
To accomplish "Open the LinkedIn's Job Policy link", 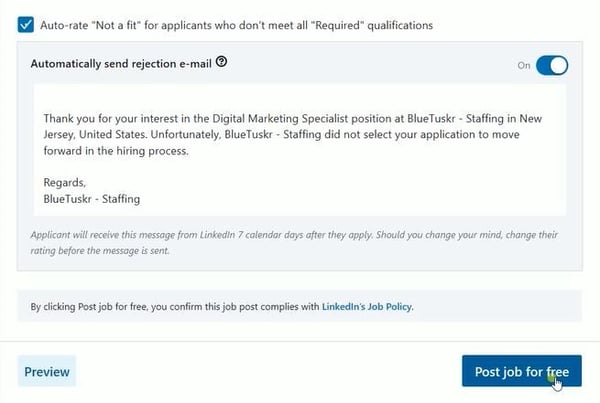I will (x=367, y=307).
